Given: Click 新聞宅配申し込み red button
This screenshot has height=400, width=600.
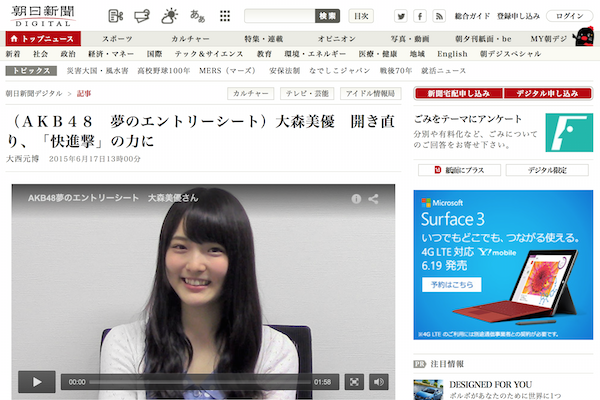Looking at the screenshot, I should click(x=458, y=93).
